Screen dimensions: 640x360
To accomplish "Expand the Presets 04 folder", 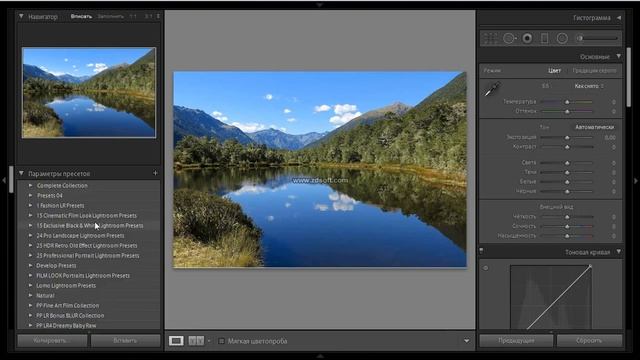I will pos(31,195).
